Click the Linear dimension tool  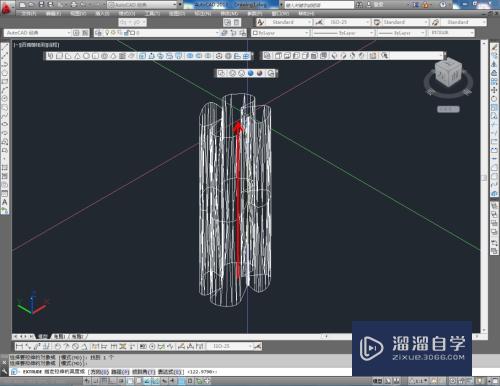[x=20, y=347]
